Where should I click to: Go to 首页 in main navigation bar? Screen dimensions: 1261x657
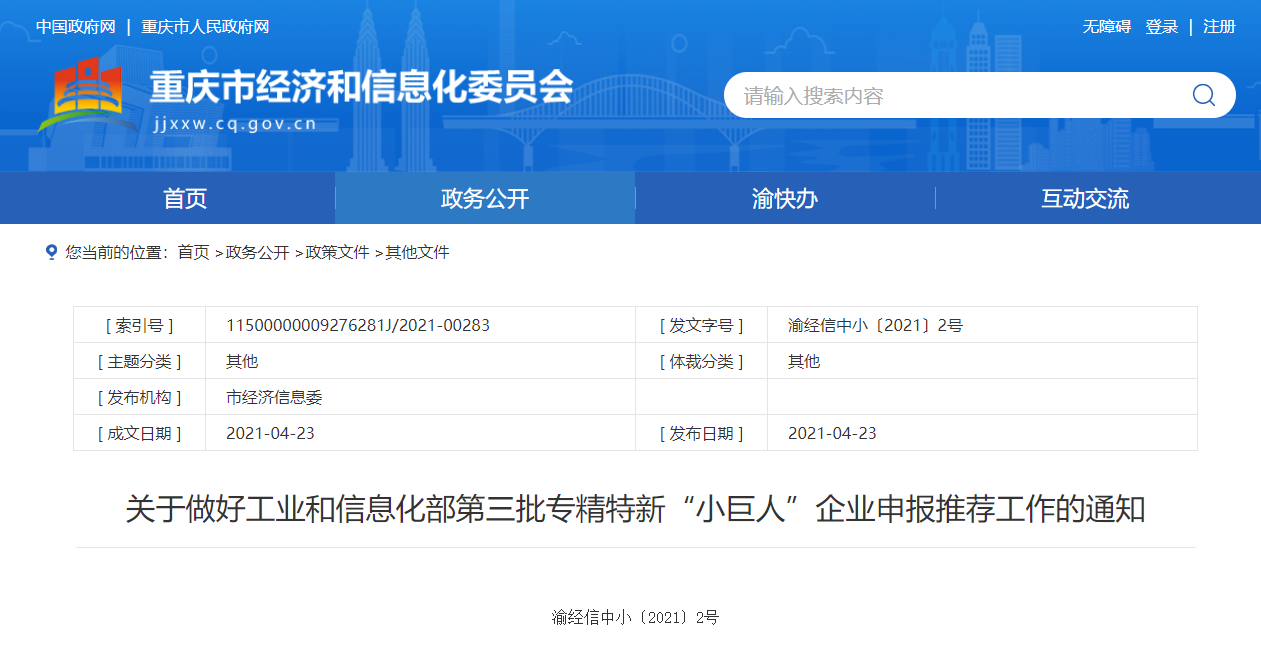185,198
